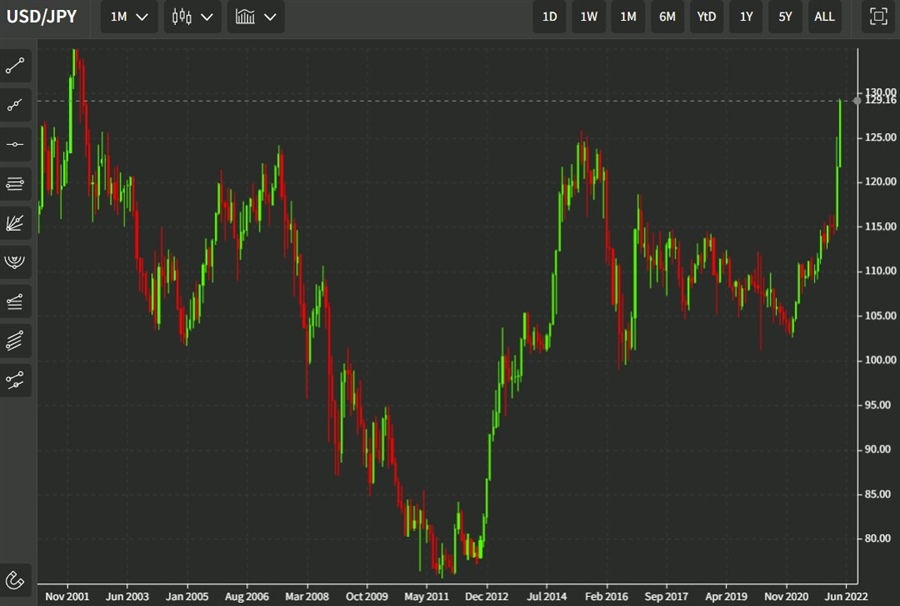Click the fullscreen chart icon

[878, 17]
